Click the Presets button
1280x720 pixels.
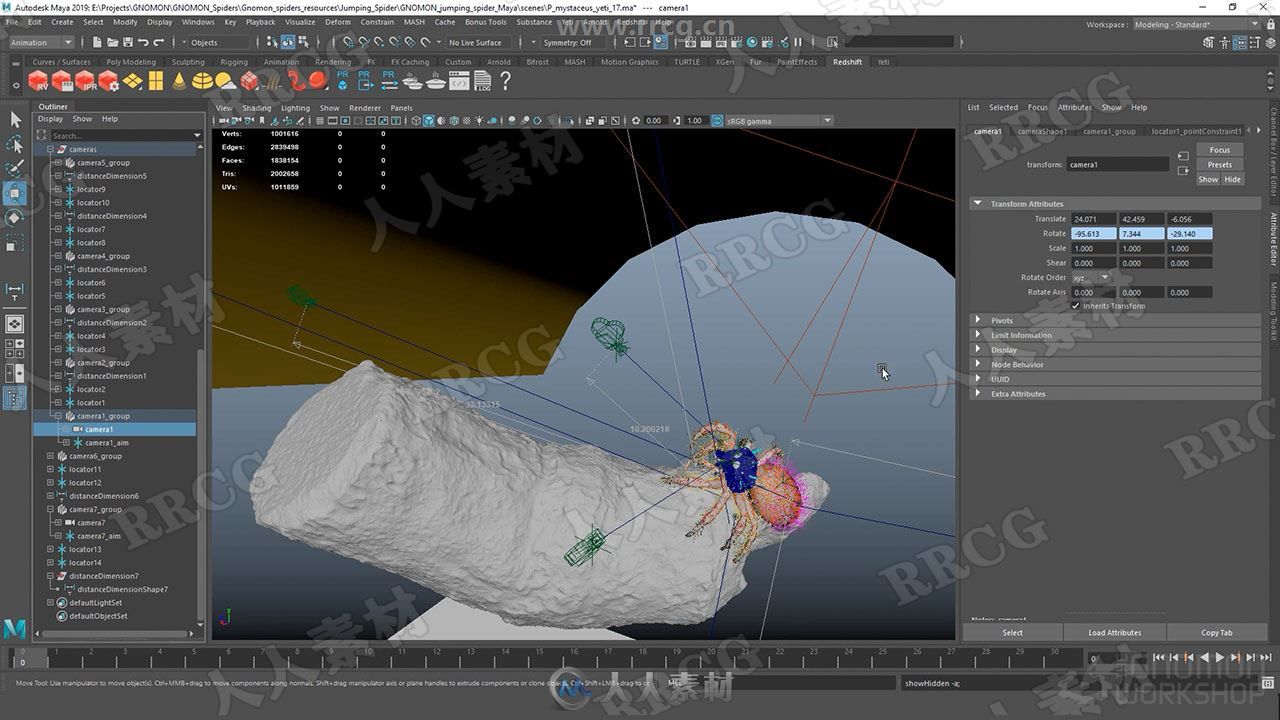[1220, 165]
